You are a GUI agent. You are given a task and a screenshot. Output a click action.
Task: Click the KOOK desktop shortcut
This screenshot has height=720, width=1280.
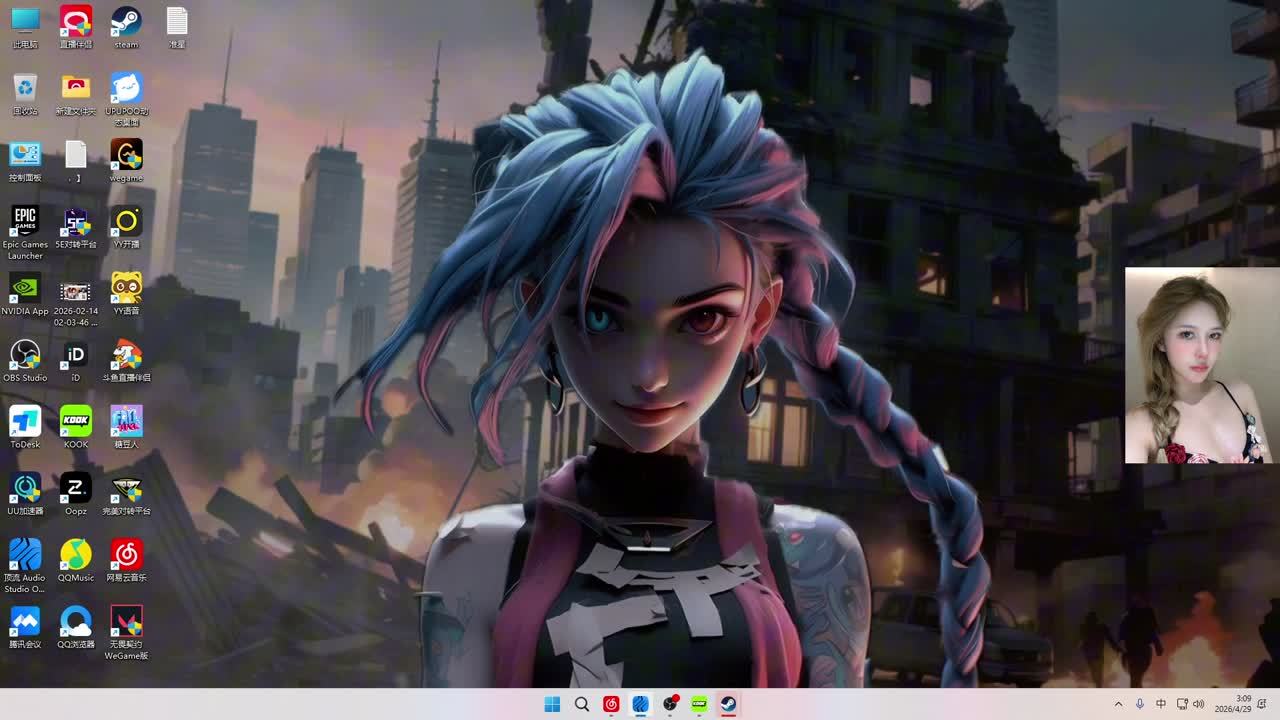tap(76, 421)
